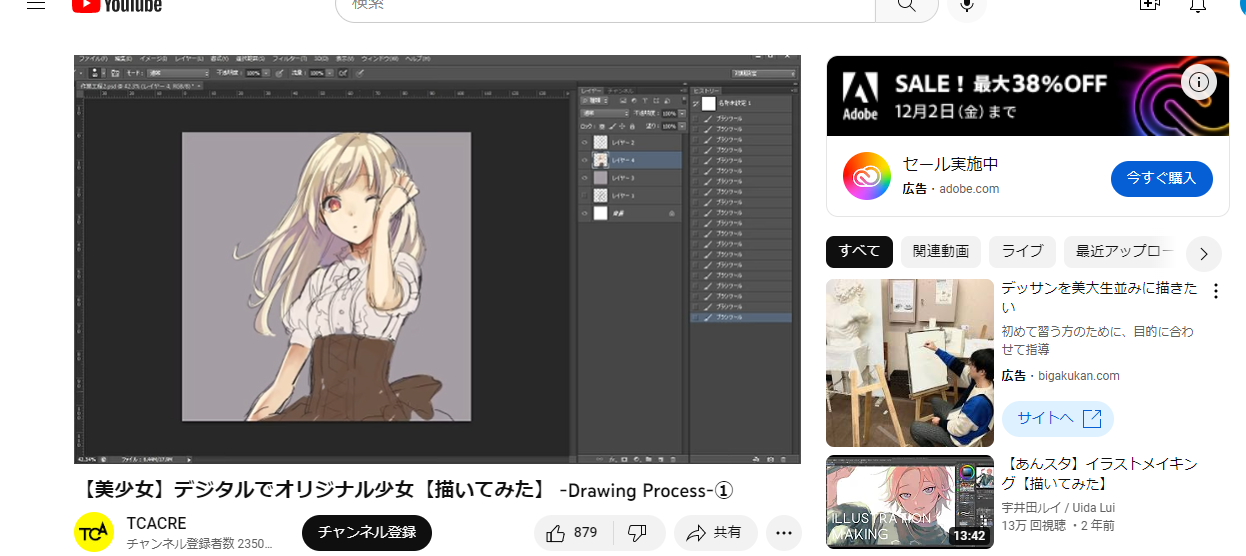Go to the YouTube home logo
This screenshot has width=1246, height=556.
[117, 5]
